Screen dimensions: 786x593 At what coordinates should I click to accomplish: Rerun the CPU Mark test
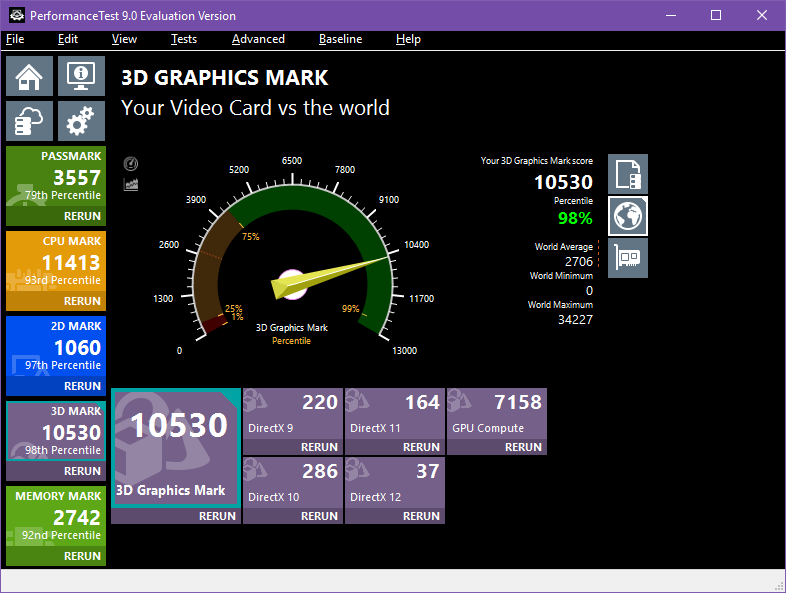(x=82, y=301)
